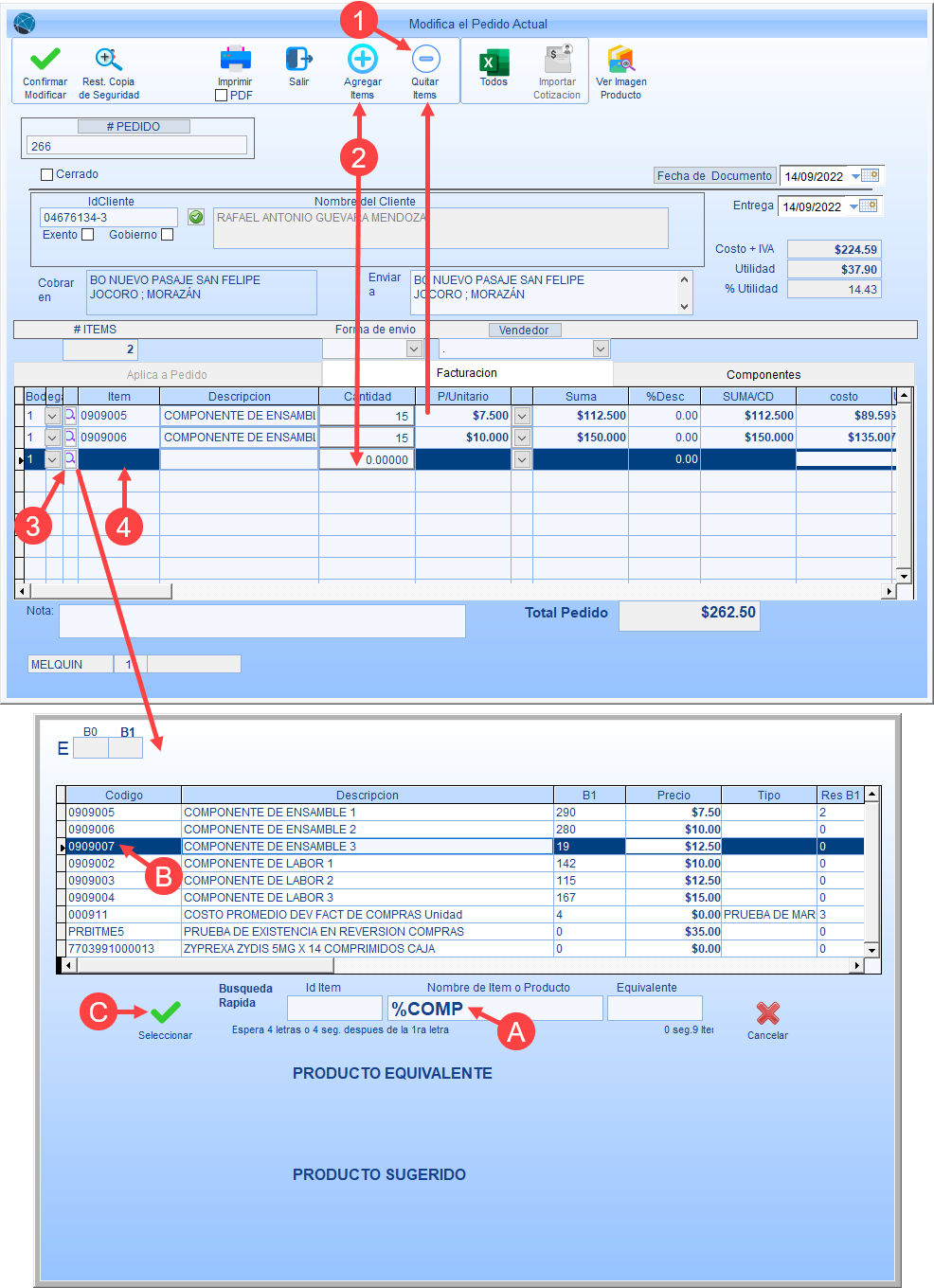
Task: Open calendar icon for Entrega date
Action: (869, 206)
